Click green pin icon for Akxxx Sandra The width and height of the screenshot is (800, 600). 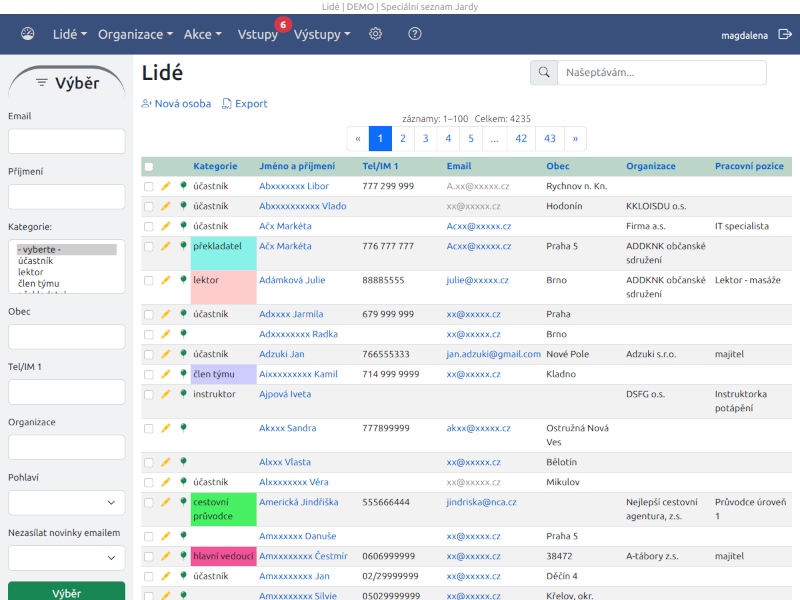(183, 428)
